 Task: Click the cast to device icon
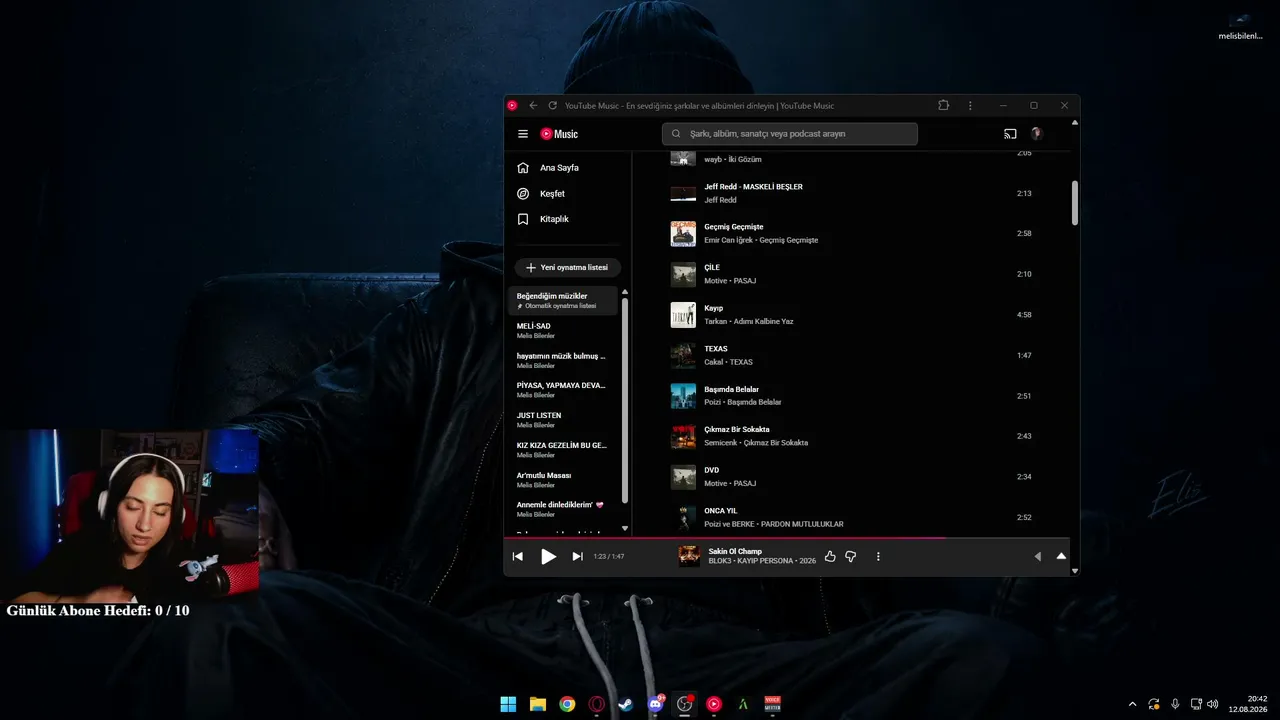1010,134
